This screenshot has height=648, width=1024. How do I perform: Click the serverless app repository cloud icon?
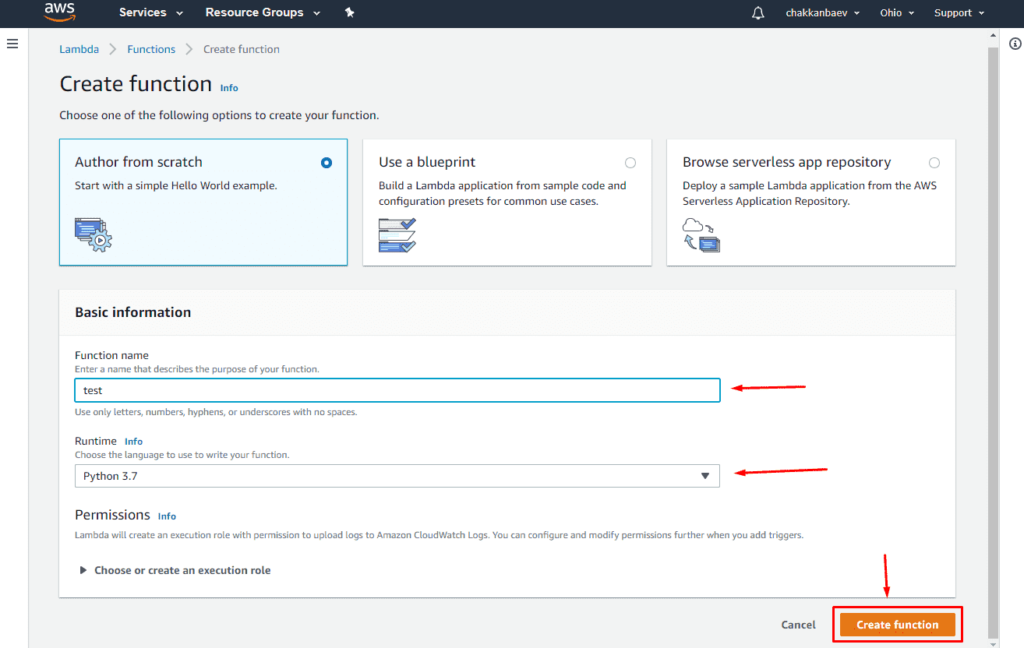coord(701,234)
